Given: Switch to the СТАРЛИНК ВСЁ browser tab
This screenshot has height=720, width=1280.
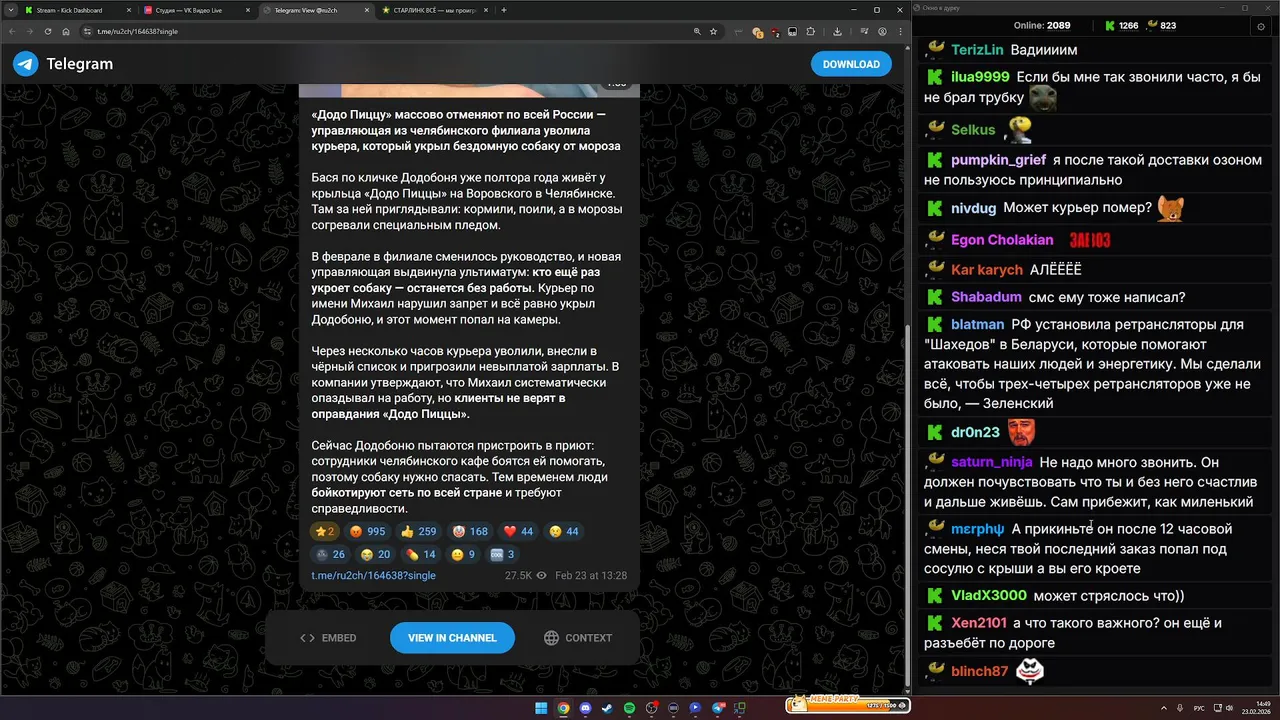Looking at the screenshot, I should [436, 10].
